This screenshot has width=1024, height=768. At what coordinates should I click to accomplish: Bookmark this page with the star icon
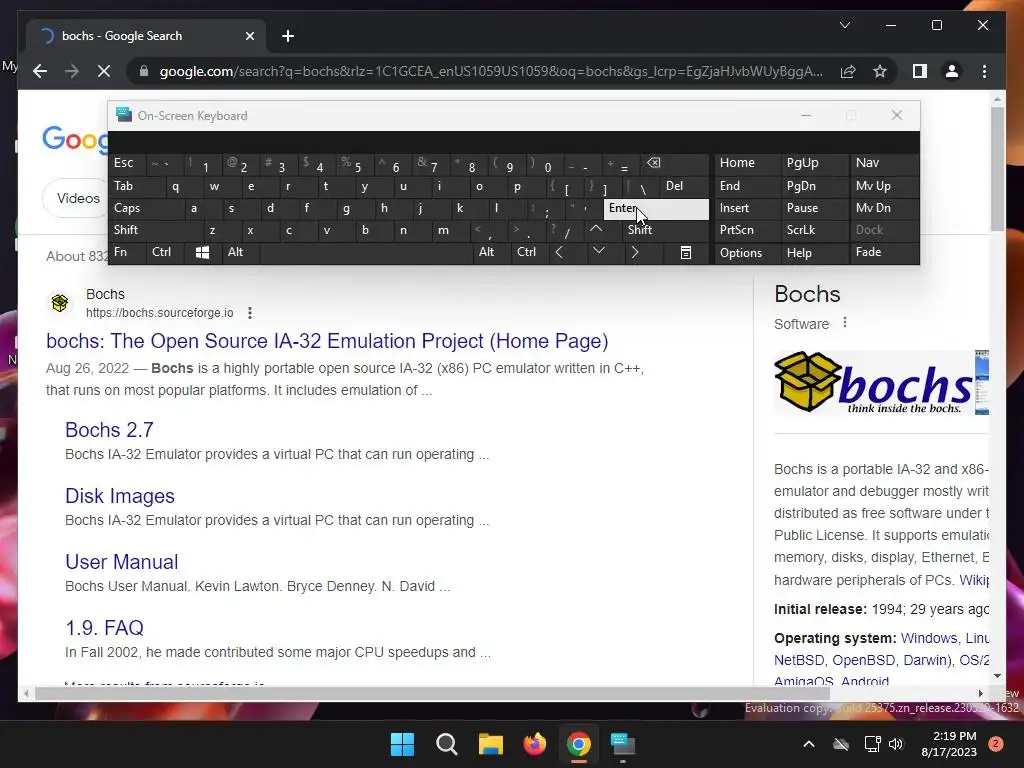880,71
